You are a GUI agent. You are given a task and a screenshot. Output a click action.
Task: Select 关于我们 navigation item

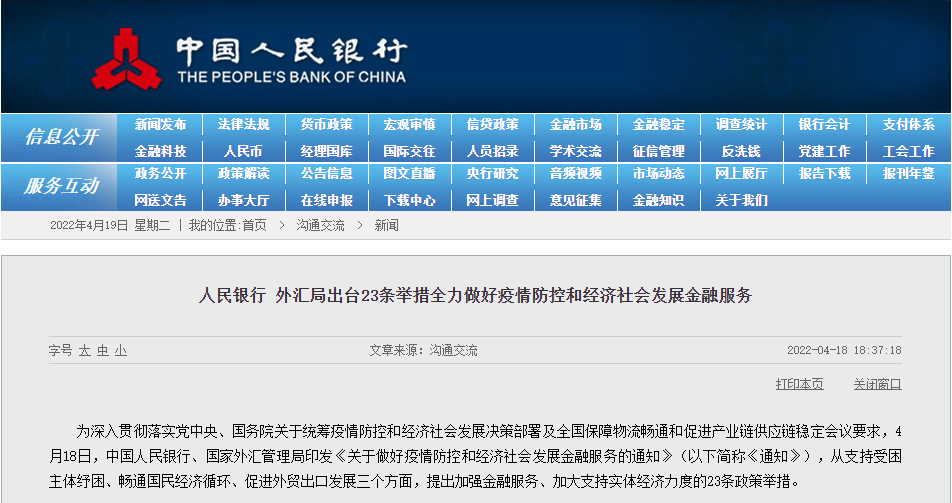pyautogui.click(x=741, y=200)
